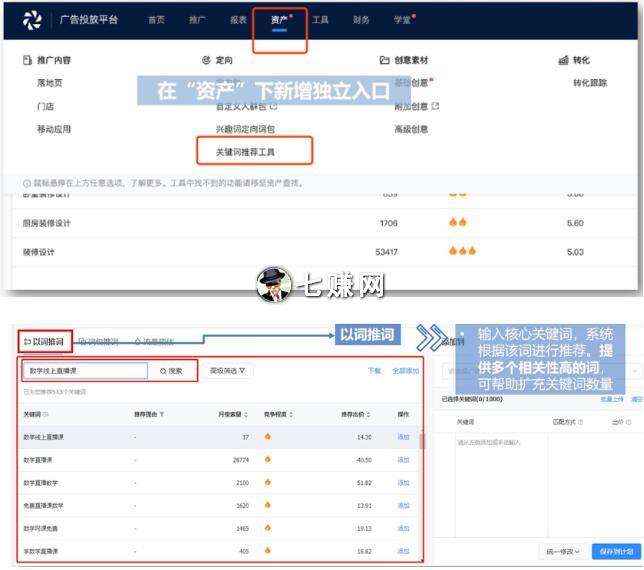Click the blue 保存到计划 button

point(616,552)
